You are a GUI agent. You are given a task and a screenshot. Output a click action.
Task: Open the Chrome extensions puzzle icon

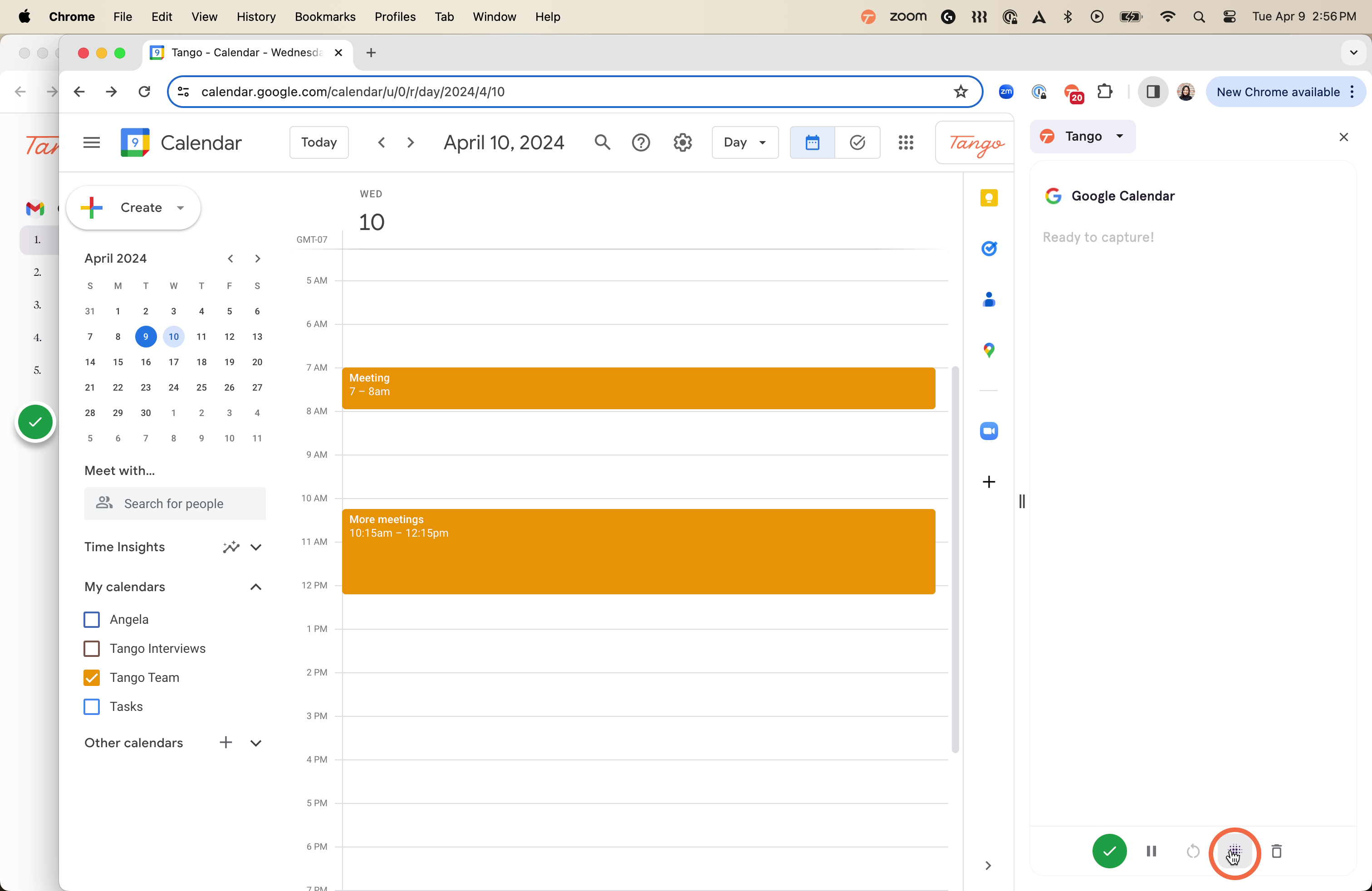[x=1104, y=92]
